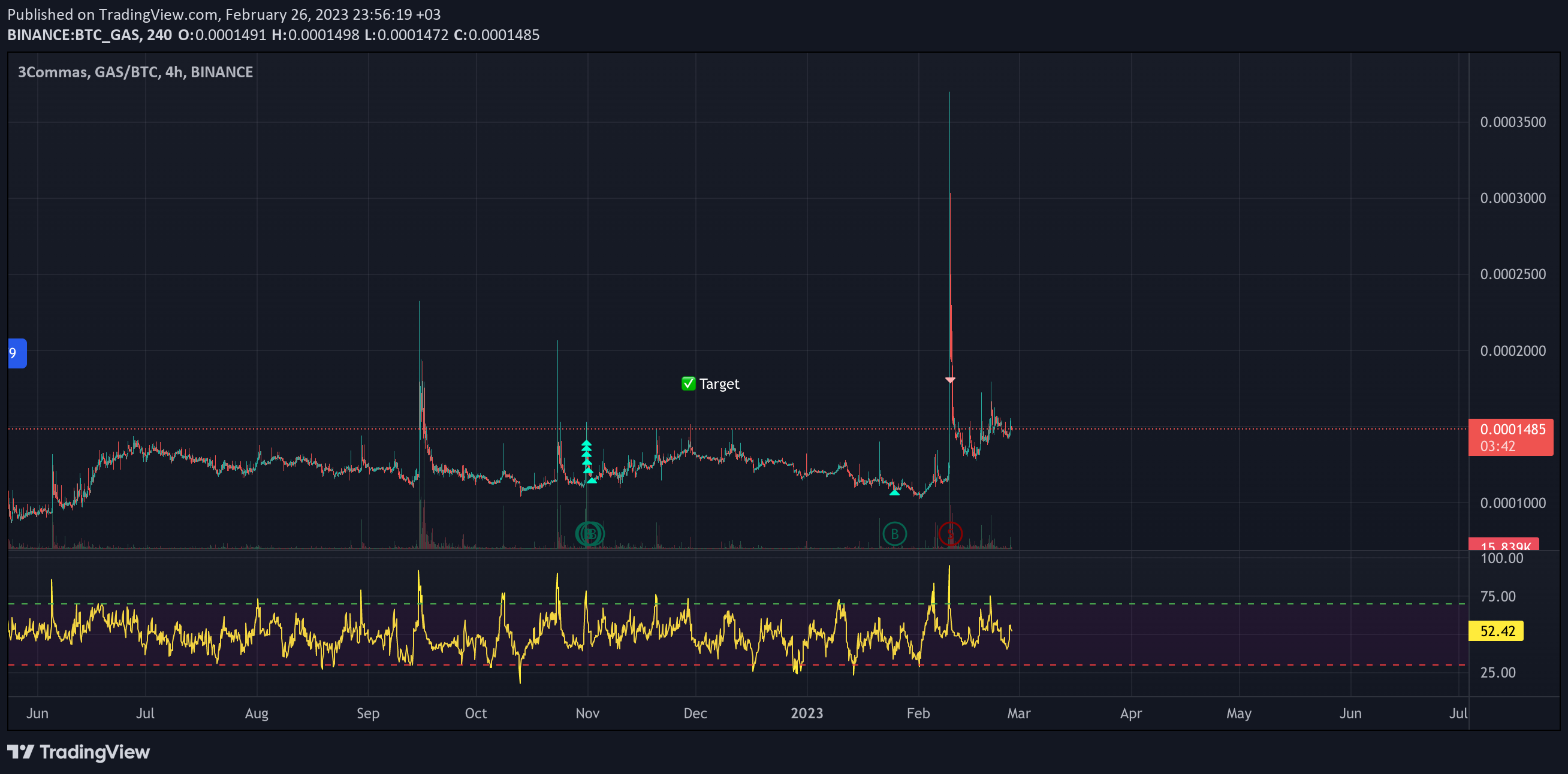This screenshot has width=1568, height=774.
Task: Click the 100.00 RSI axis label
Action: pyautogui.click(x=1501, y=558)
